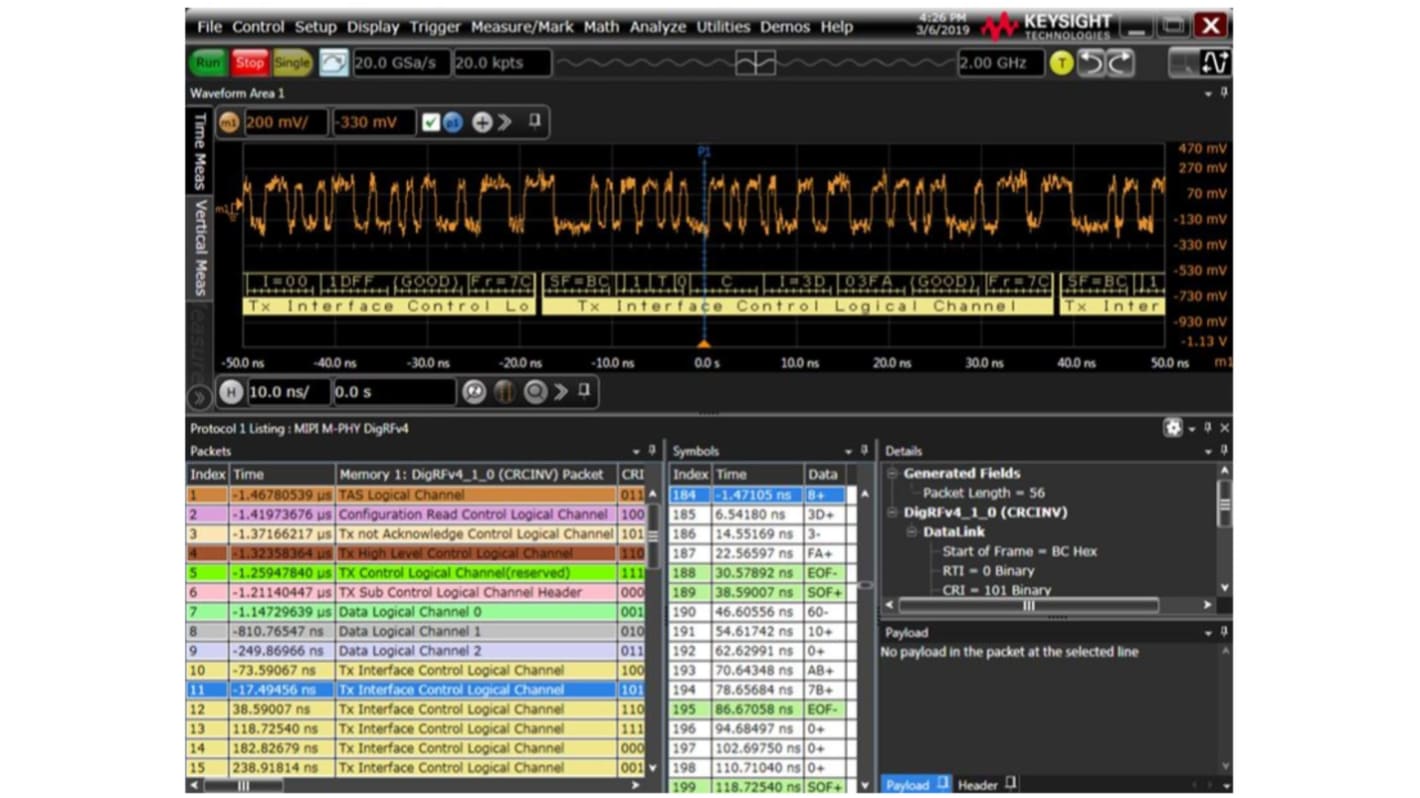Sort by the Packets Time column header
This screenshot has width=1420, height=798.
click(x=282, y=474)
